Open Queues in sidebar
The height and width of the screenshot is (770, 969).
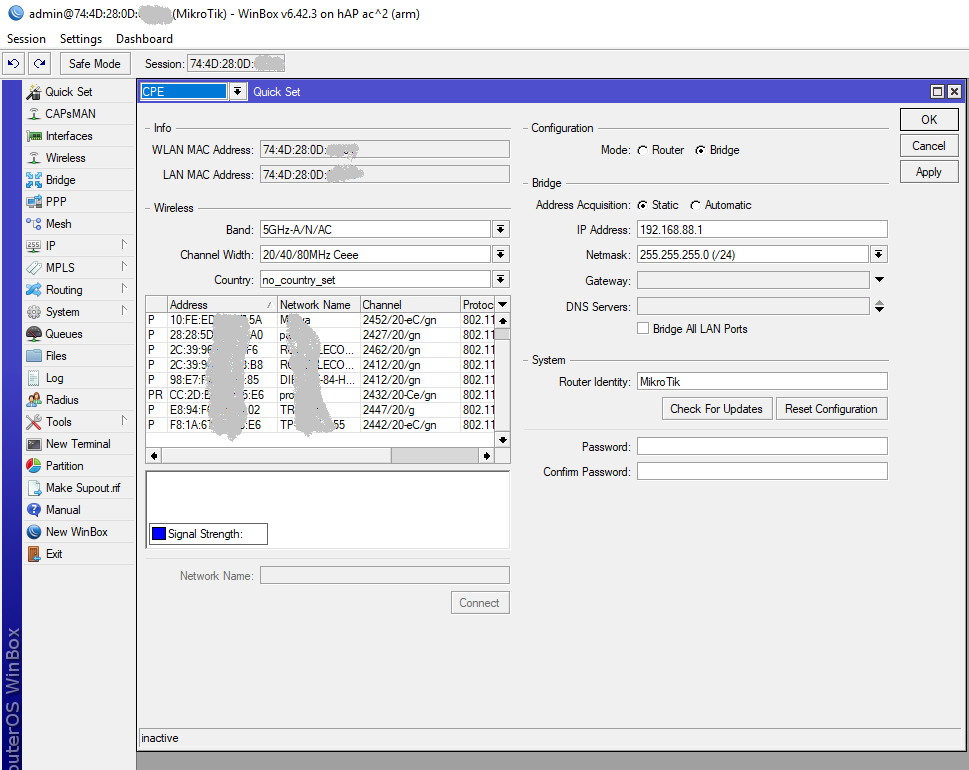[x=64, y=334]
